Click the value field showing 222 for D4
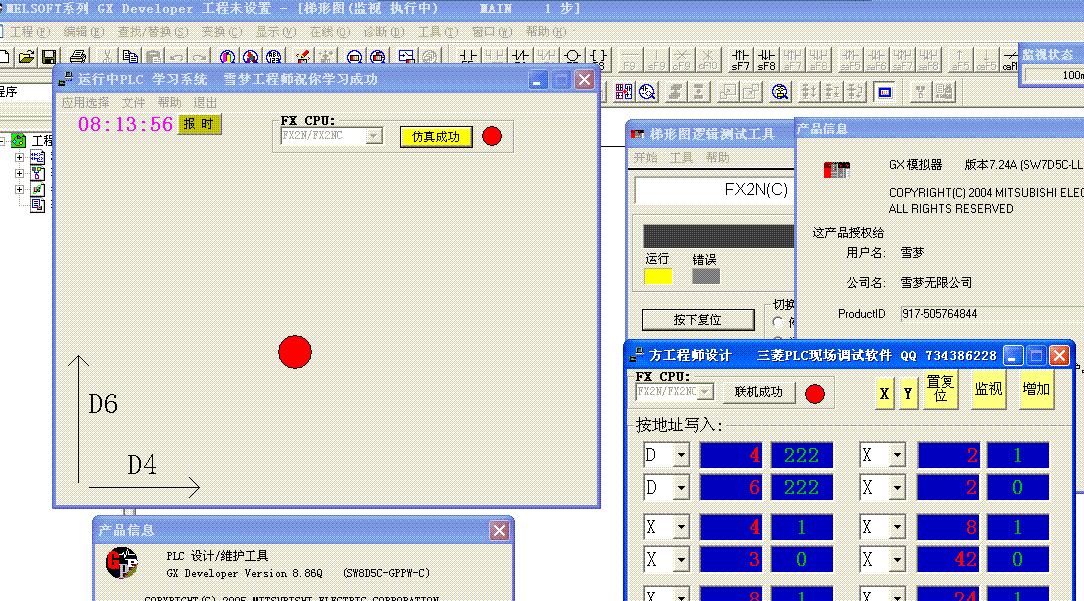1084x601 pixels. [x=801, y=456]
